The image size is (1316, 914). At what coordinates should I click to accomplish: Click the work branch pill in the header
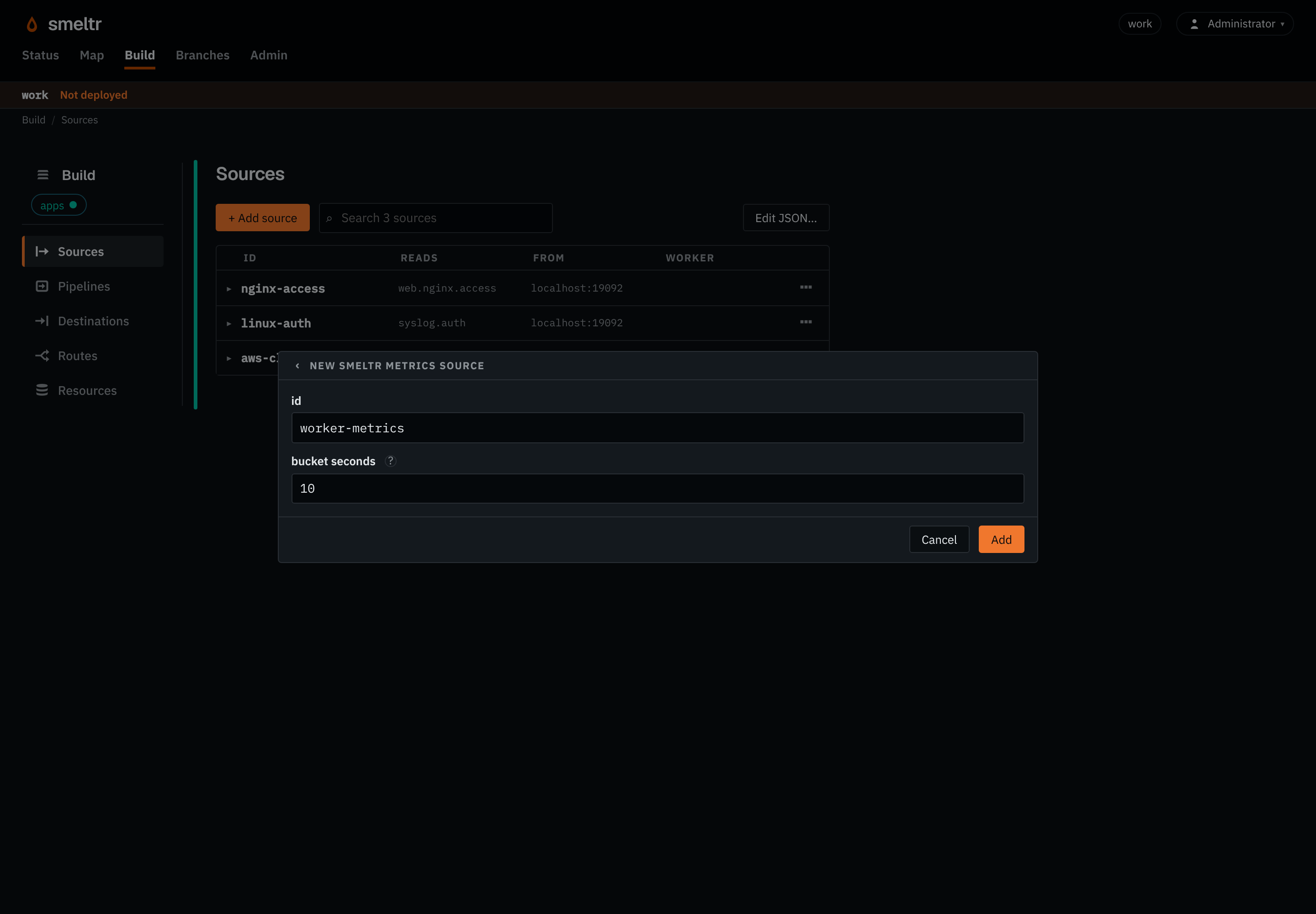(1140, 24)
